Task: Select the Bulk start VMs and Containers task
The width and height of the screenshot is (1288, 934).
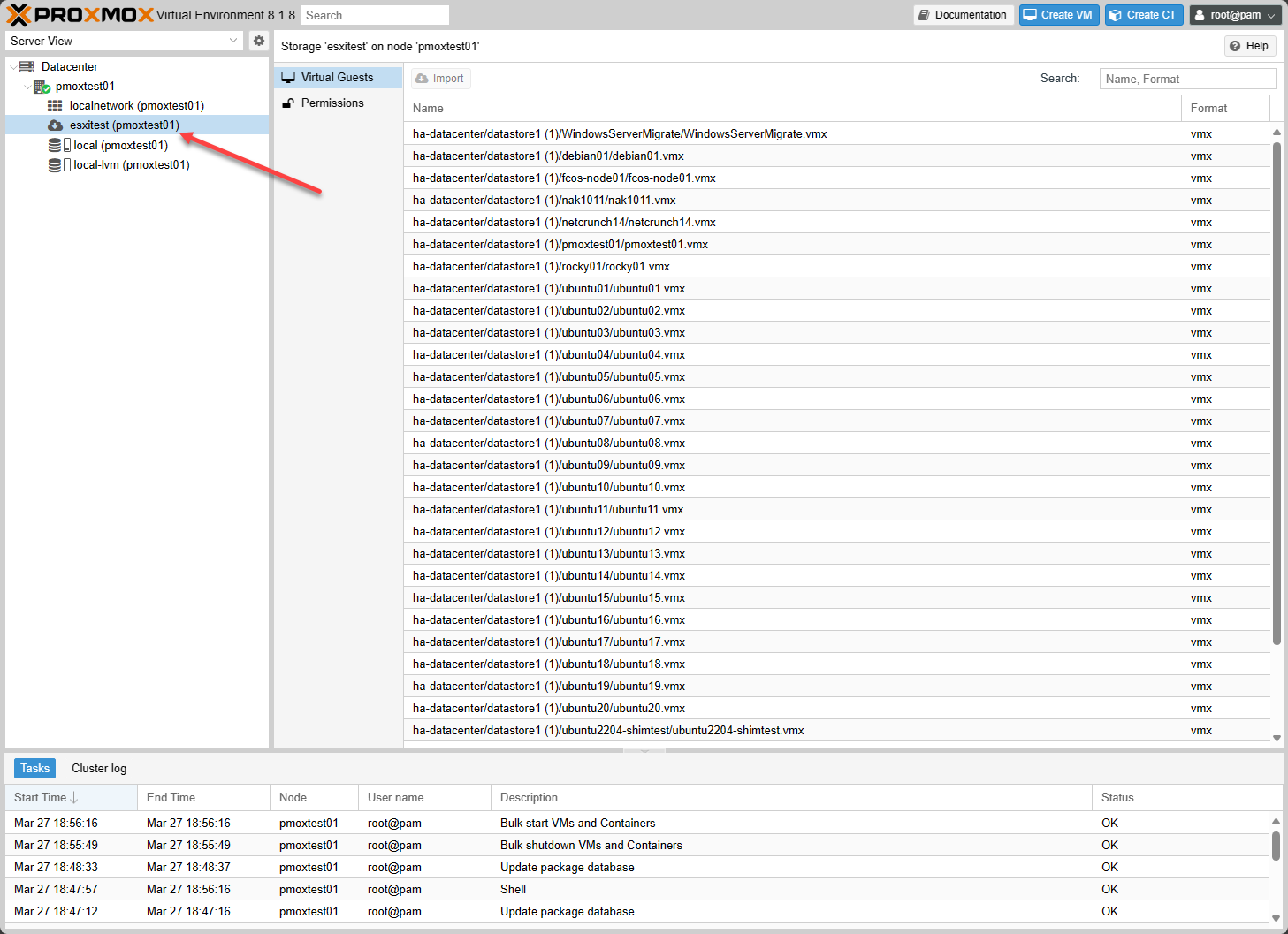Action: click(637, 824)
